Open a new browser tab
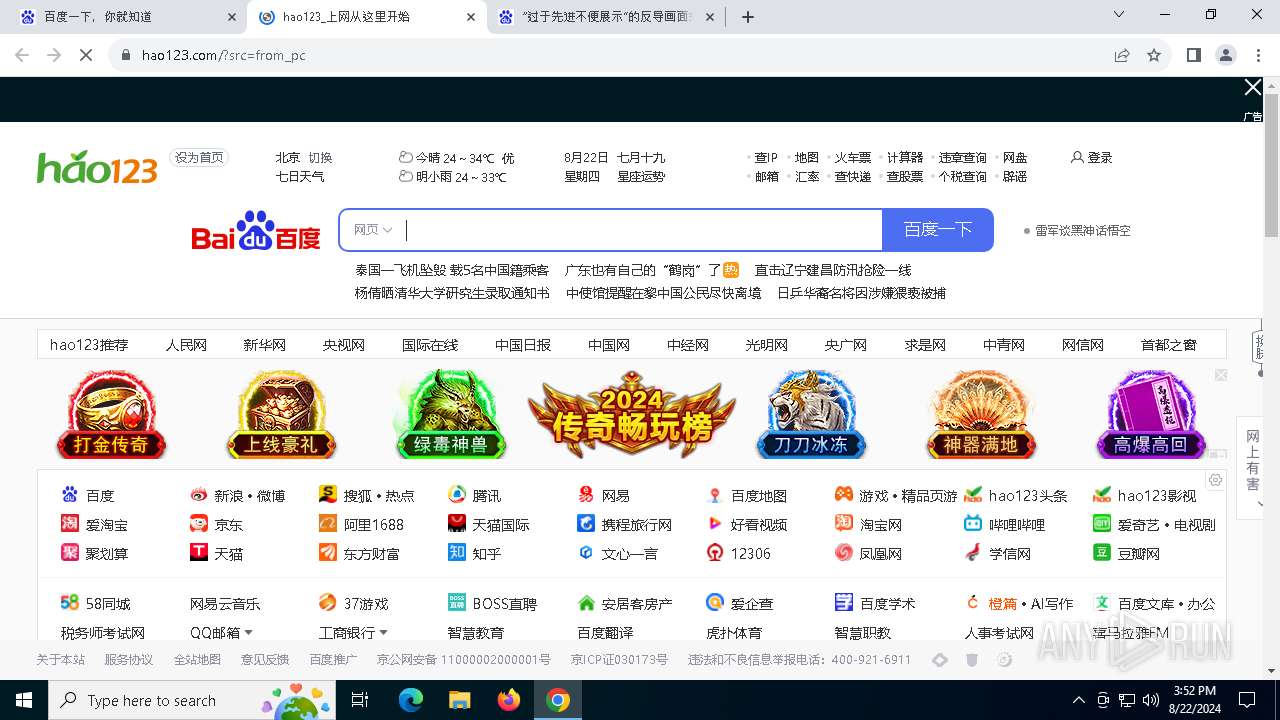Screen dimensions: 1280x720 point(748,17)
